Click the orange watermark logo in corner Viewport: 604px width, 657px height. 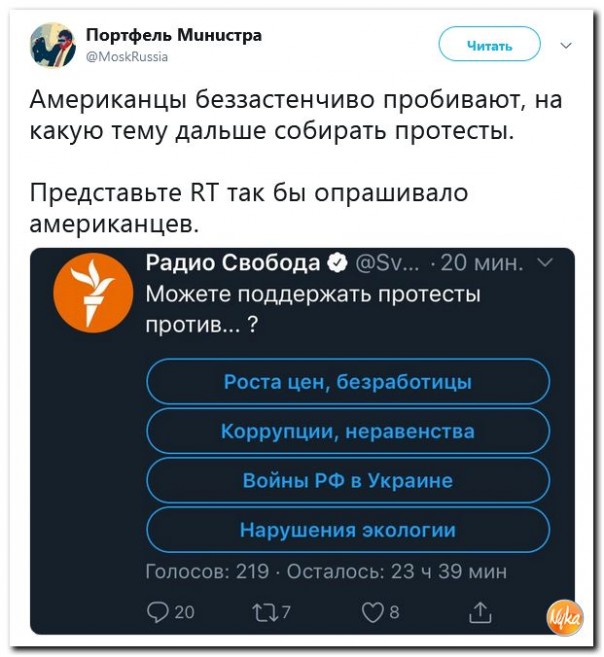click(565, 620)
